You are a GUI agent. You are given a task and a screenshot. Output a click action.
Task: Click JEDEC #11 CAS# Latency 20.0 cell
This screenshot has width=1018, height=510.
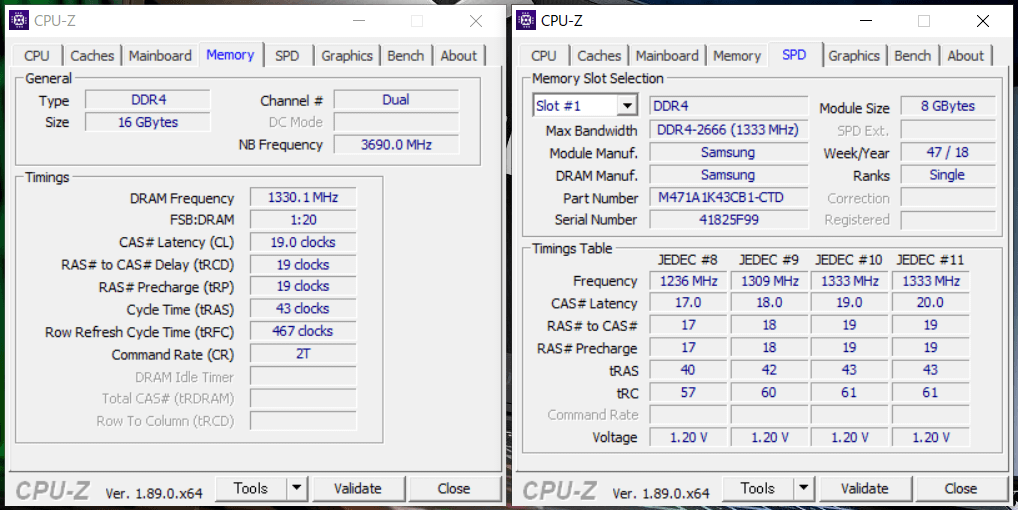pos(930,303)
